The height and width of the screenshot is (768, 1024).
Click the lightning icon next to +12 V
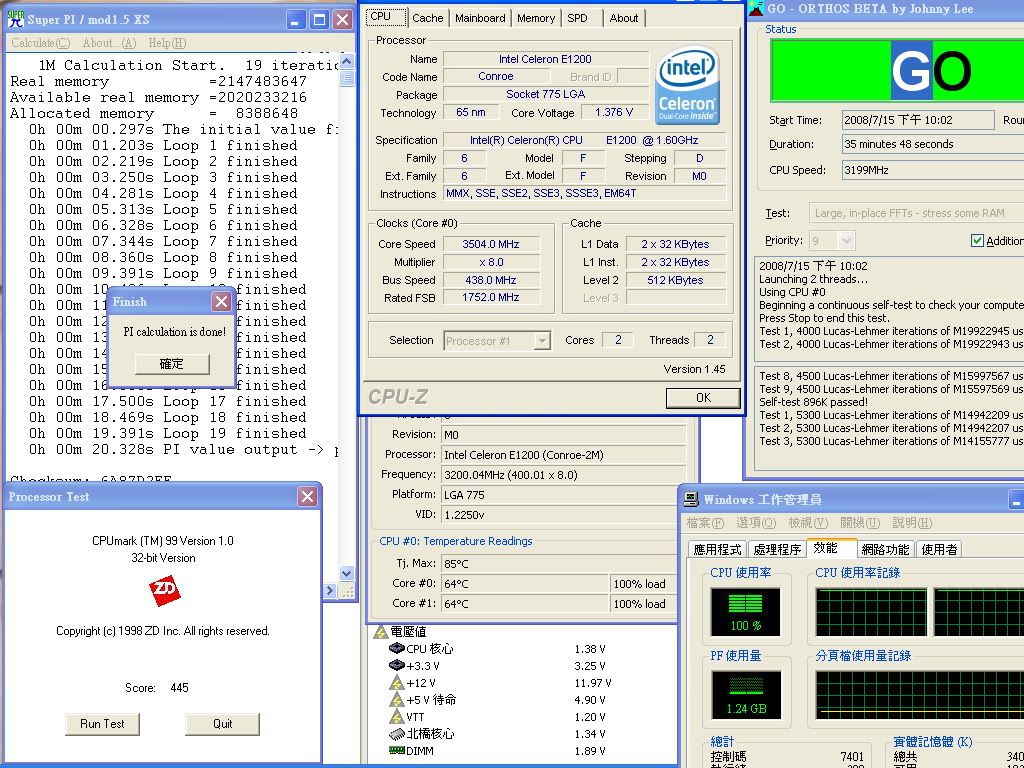click(x=396, y=682)
